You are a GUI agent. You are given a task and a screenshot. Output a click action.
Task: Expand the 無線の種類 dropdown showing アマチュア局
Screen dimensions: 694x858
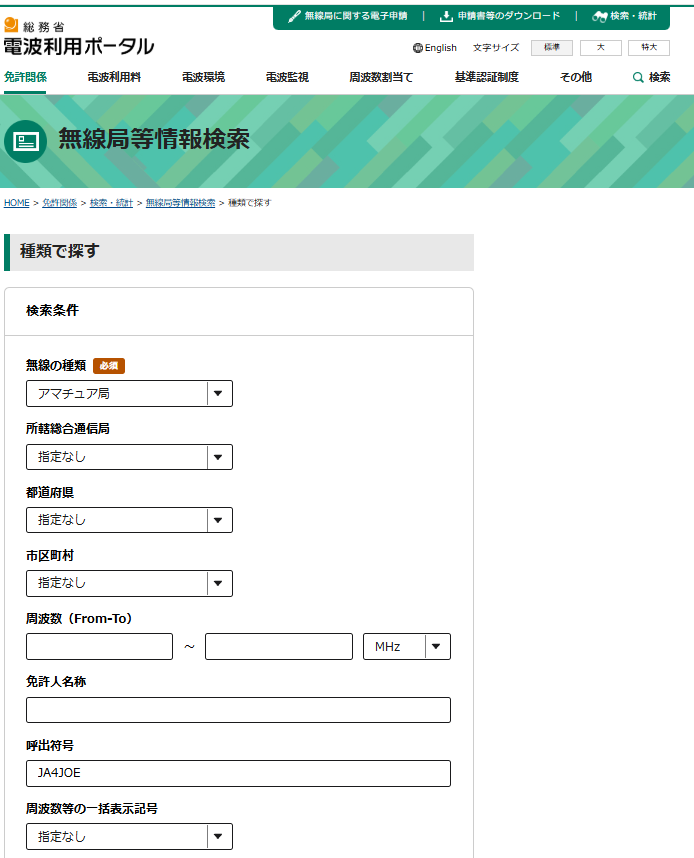[129, 393]
